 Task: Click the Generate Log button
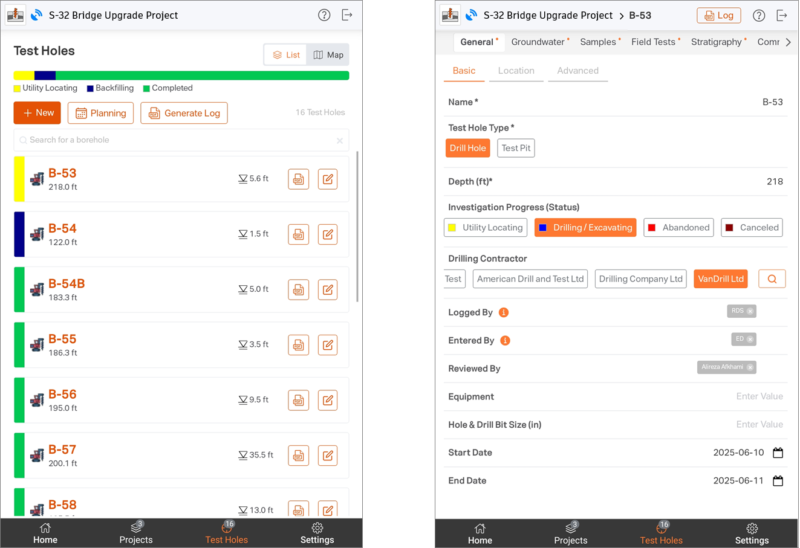[x=184, y=113]
